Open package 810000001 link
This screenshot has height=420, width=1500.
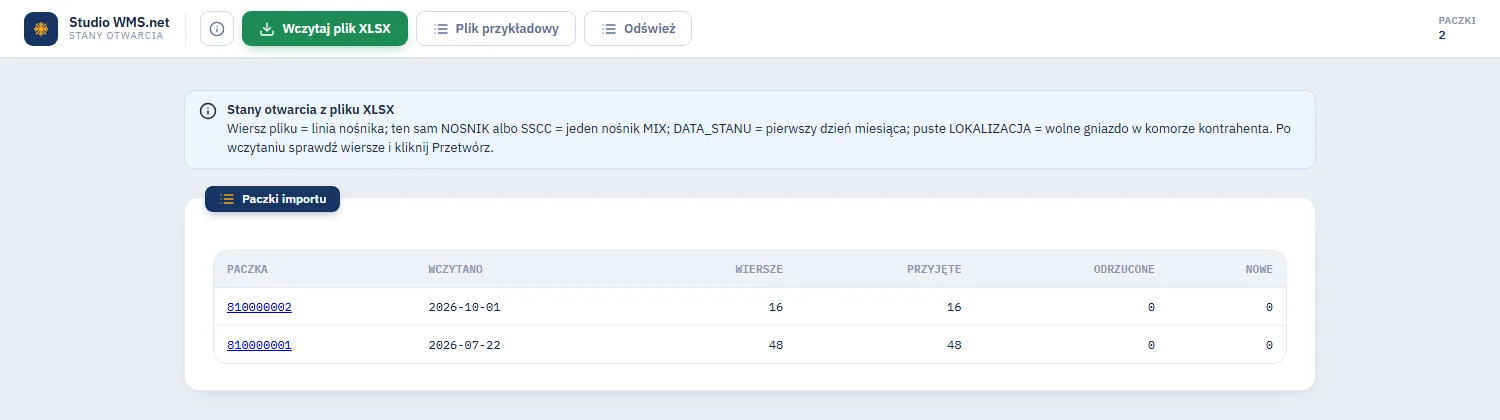pos(259,345)
